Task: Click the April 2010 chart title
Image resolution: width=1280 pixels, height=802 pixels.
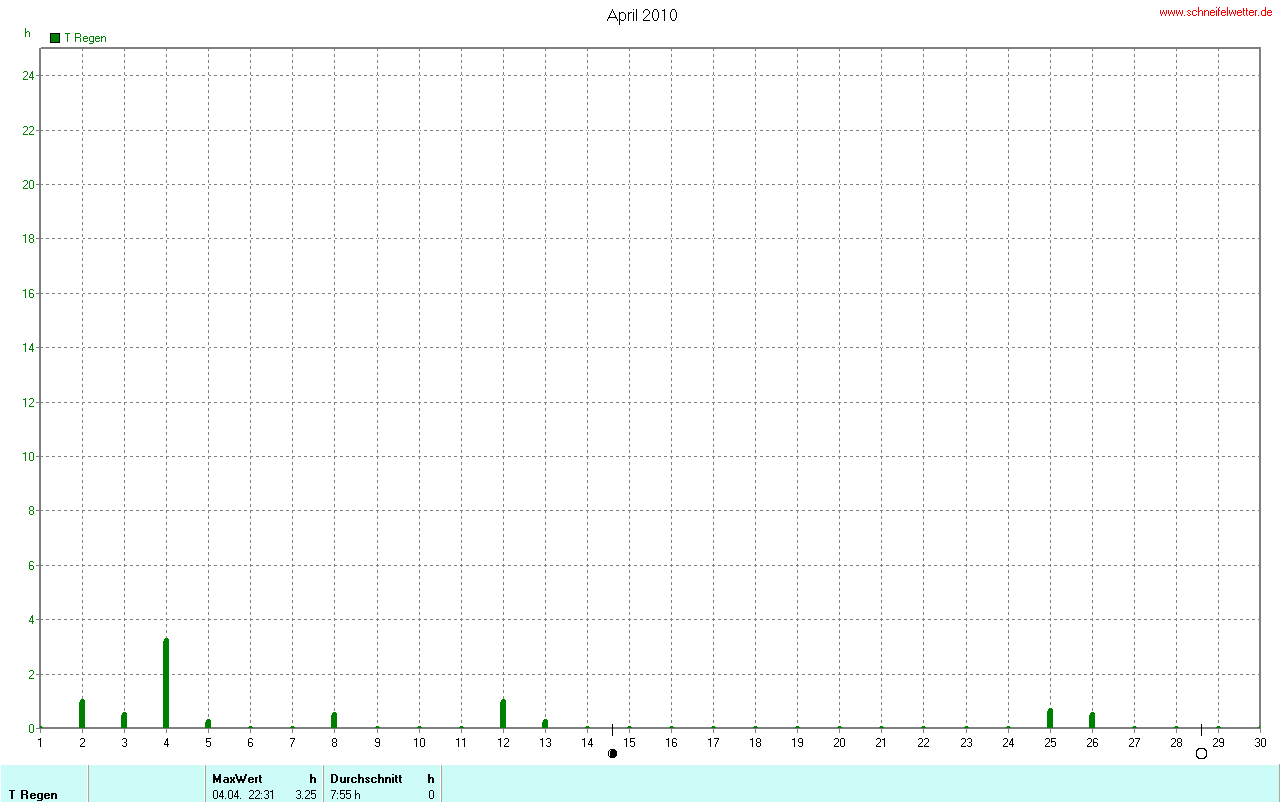Action: 642,15
